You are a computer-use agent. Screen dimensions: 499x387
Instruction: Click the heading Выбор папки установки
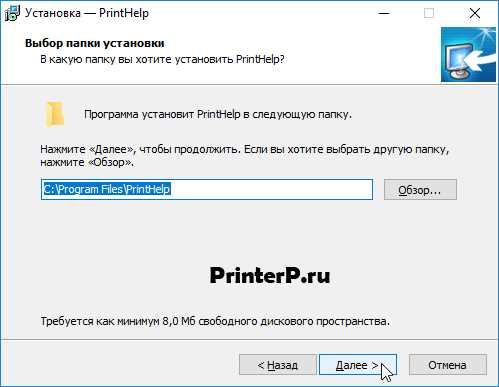coord(95,43)
